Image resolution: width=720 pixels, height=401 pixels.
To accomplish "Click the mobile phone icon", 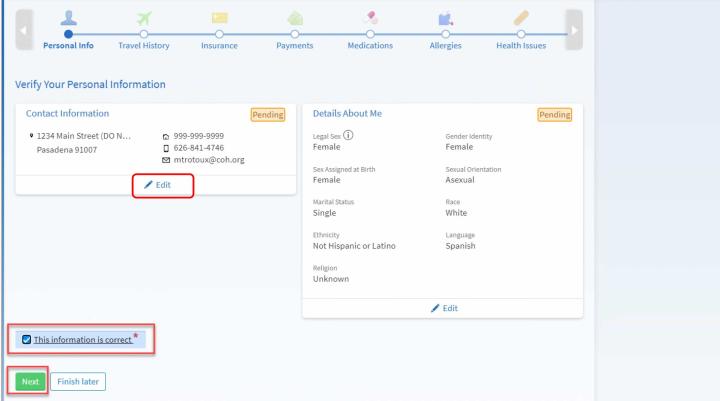I will coord(166,148).
